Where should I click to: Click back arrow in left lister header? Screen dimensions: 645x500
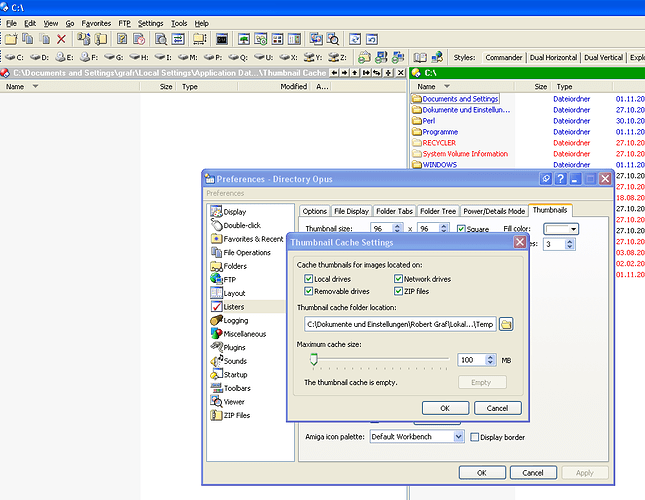(334, 73)
